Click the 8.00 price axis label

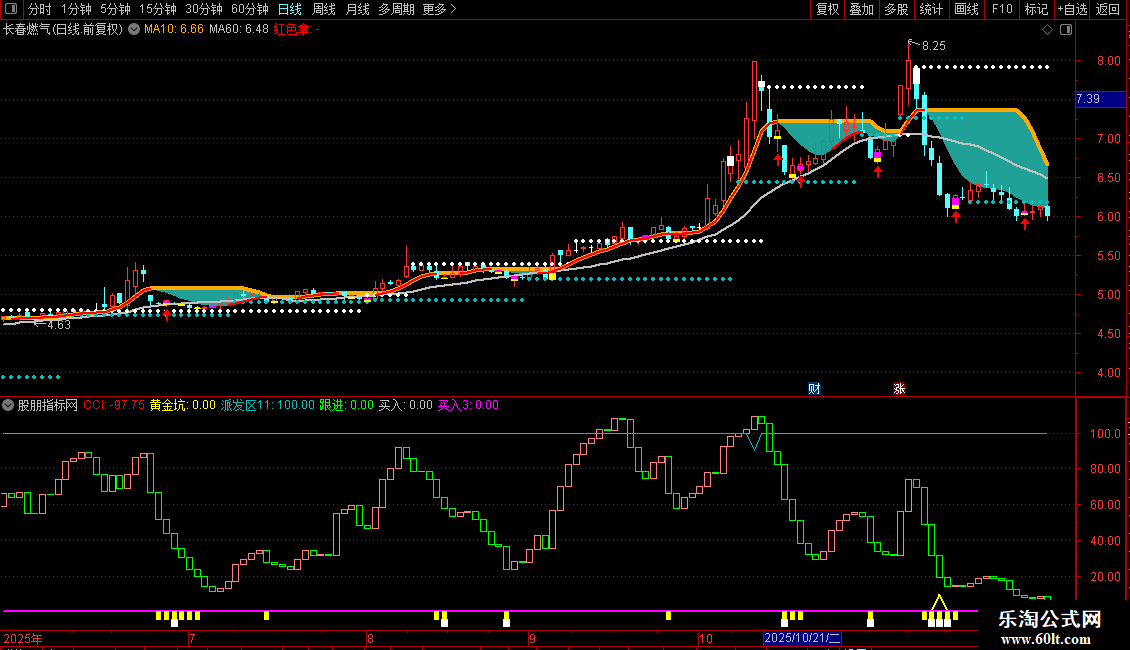[x=1108, y=61]
